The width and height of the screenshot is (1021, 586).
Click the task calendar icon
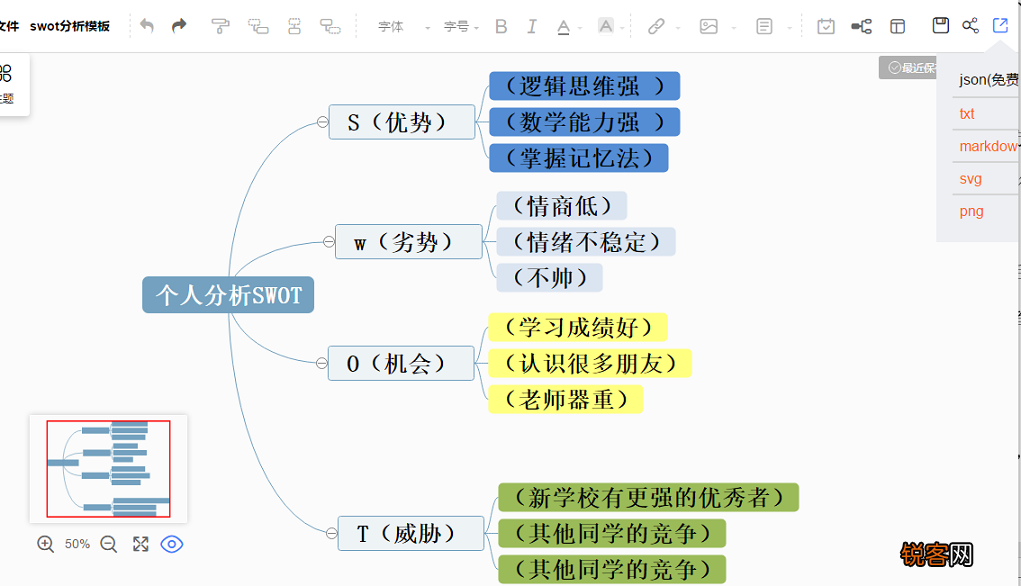826,26
